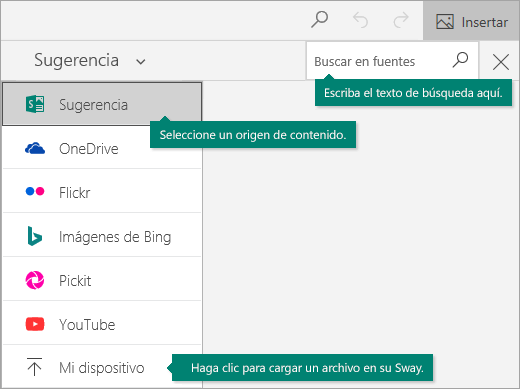Click the Sway Sugerencia icon
Viewport: 520px width, 389px height.
(35, 104)
